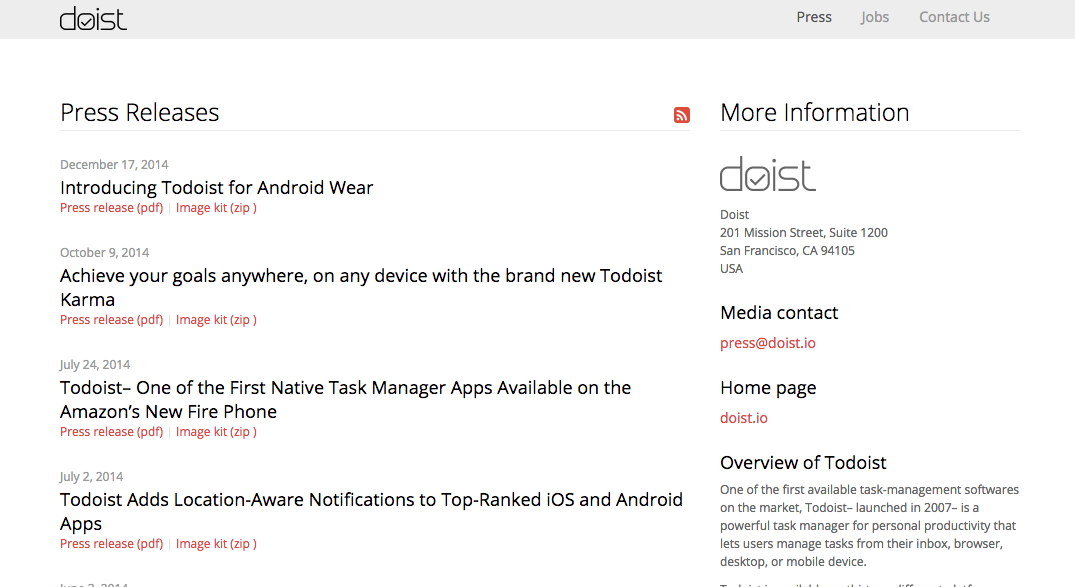Download Location-Aware Notifications image kit zip
This screenshot has height=587, width=1075.
coord(216,543)
